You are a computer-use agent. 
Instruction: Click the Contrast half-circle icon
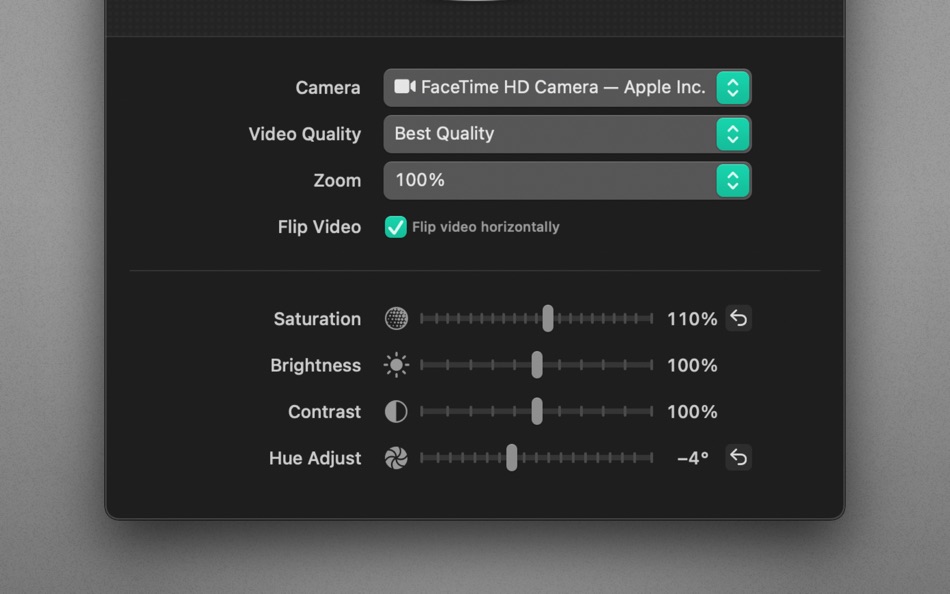point(396,411)
